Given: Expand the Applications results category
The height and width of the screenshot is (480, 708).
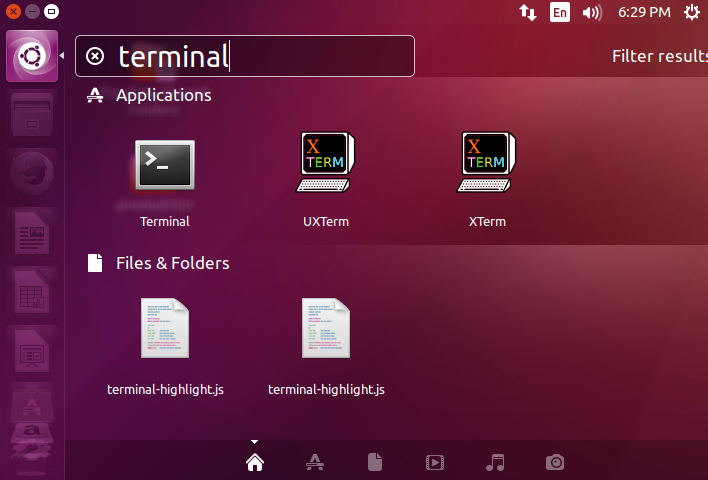Looking at the screenshot, I should coord(163,95).
